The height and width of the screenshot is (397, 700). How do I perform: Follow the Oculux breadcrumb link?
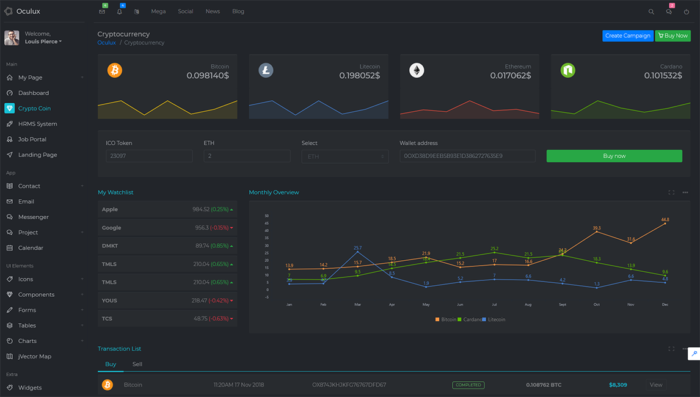(106, 43)
